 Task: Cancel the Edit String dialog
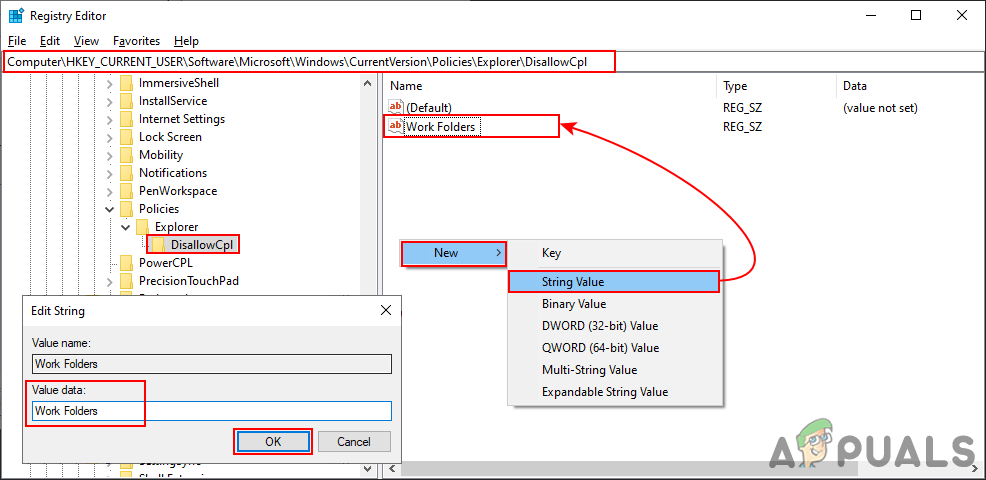pyautogui.click(x=354, y=442)
